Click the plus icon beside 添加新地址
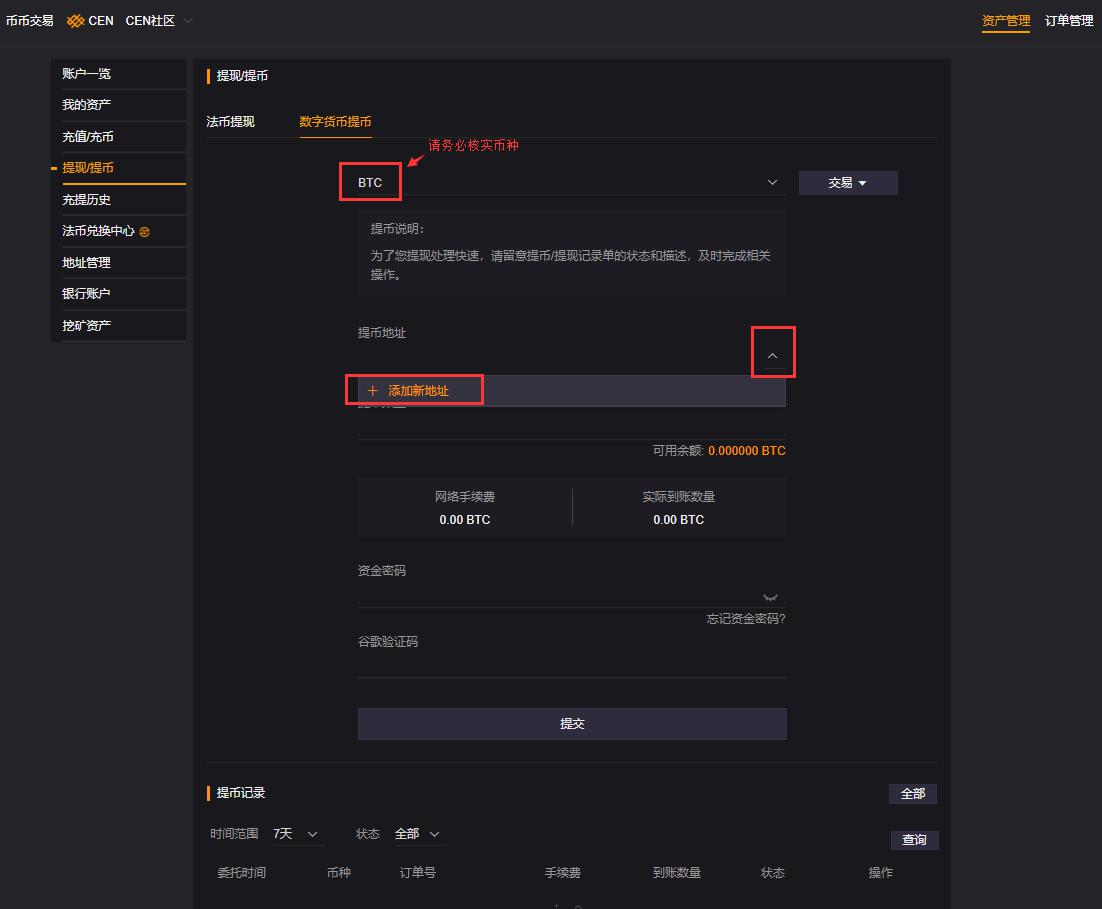This screenshot has height=909, width=1102. tap(372, 391)
